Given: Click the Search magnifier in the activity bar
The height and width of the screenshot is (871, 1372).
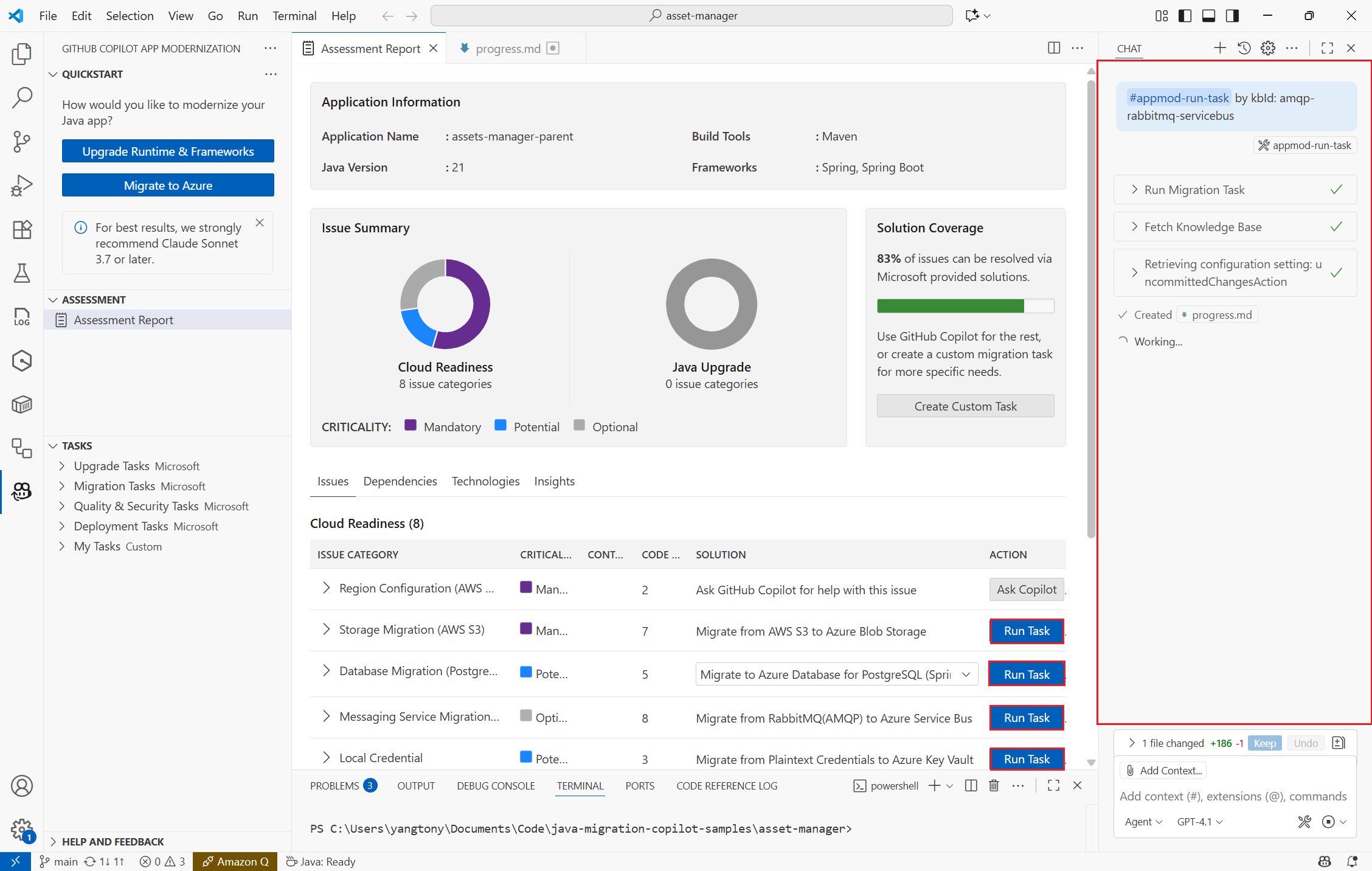Looking at the screenshot, I should 21,97.
